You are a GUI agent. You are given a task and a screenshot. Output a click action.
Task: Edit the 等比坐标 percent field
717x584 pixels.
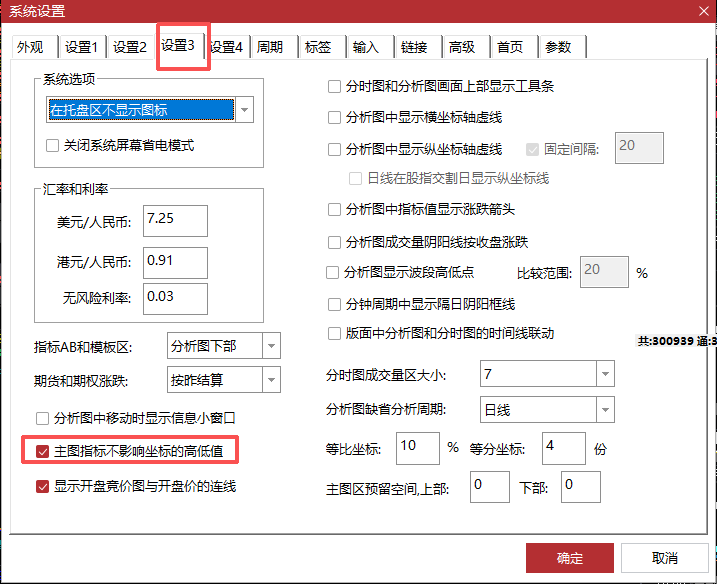click(418, 448)
